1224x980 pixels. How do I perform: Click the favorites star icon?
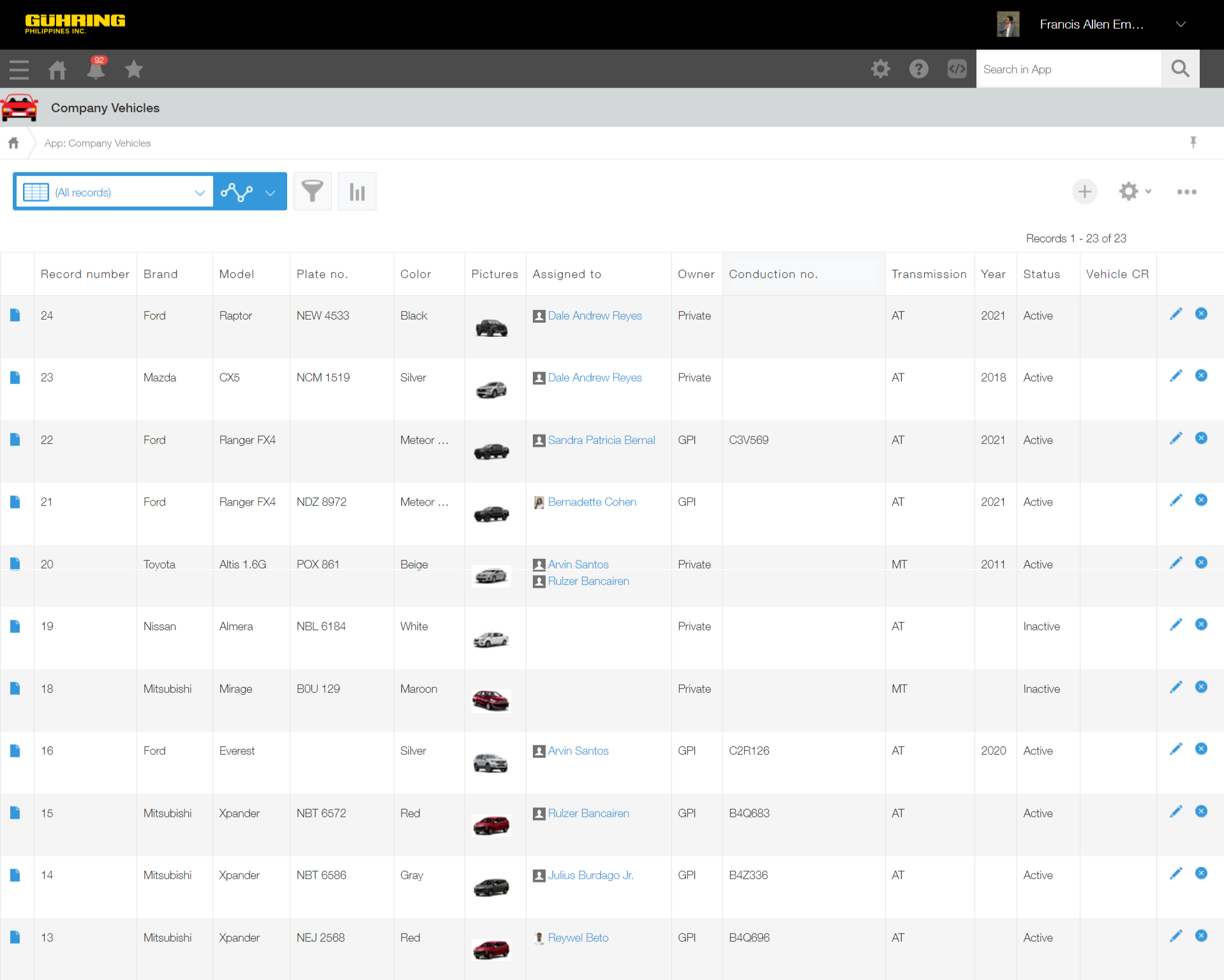(x=134, y=69)
